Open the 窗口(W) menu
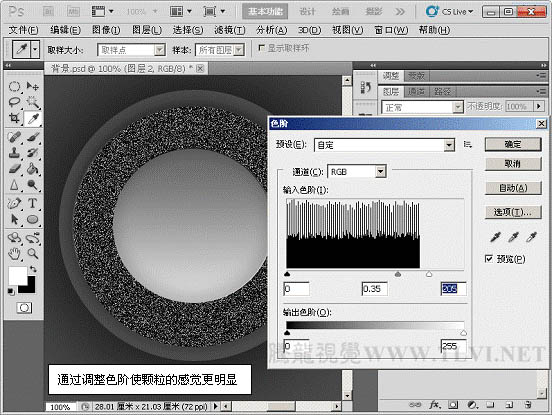This screenshot has width=552, height=415. 391,30
